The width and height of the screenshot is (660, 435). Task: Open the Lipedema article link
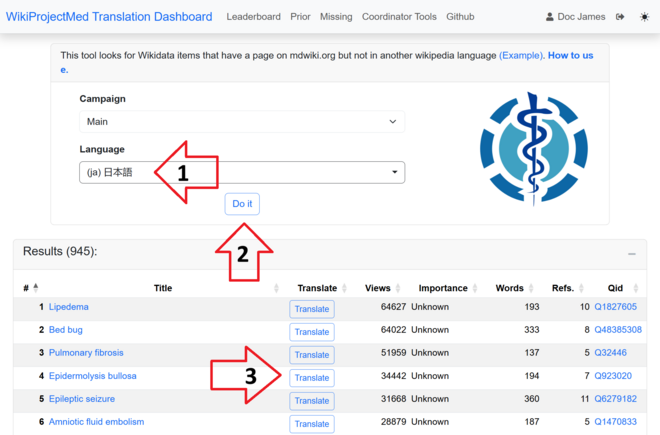(x=69, y=307)
